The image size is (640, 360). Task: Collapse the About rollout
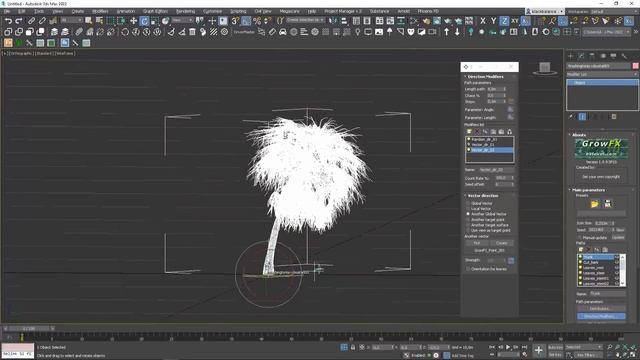point(579,135)
